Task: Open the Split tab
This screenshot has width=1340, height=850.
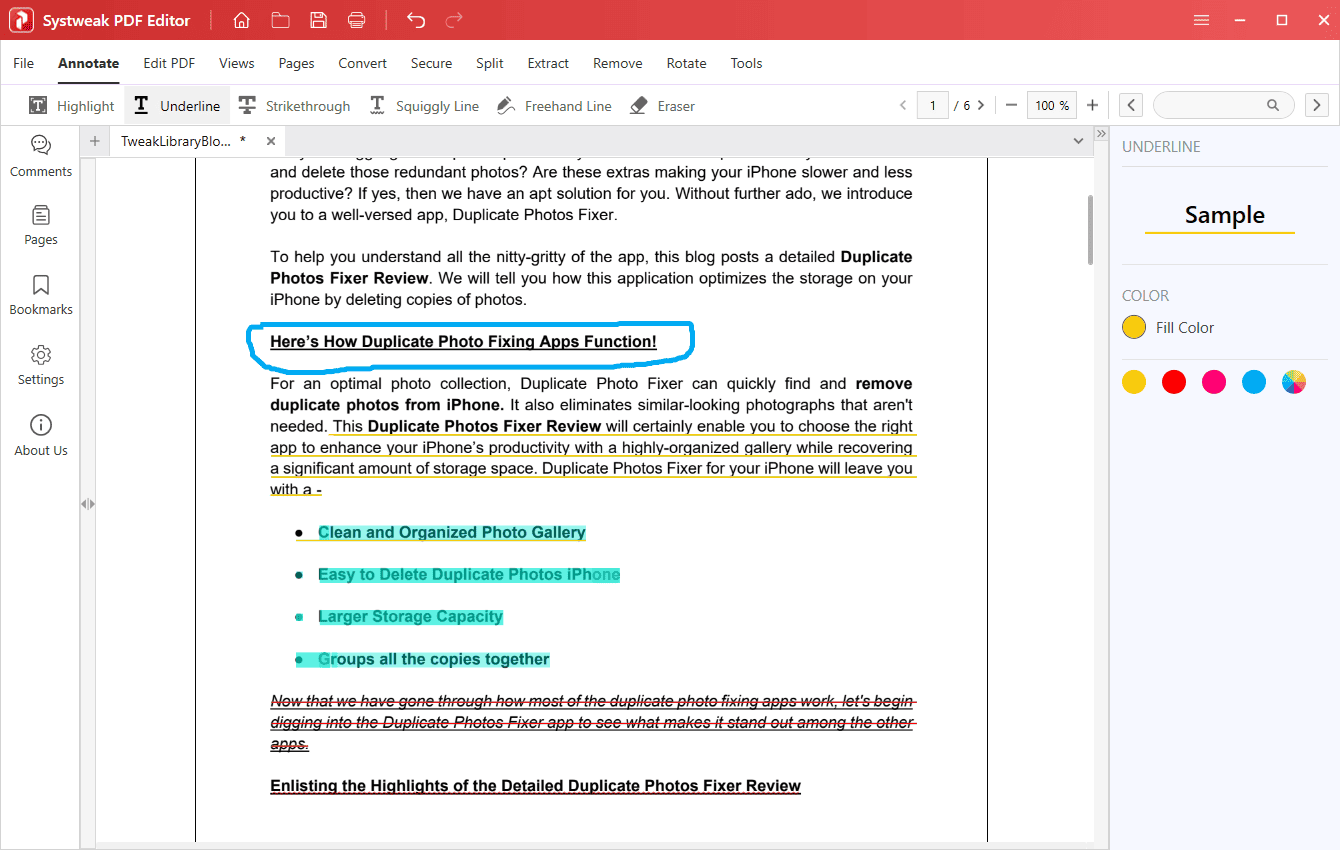Action: pyautogui.click(x=490, y=63)
